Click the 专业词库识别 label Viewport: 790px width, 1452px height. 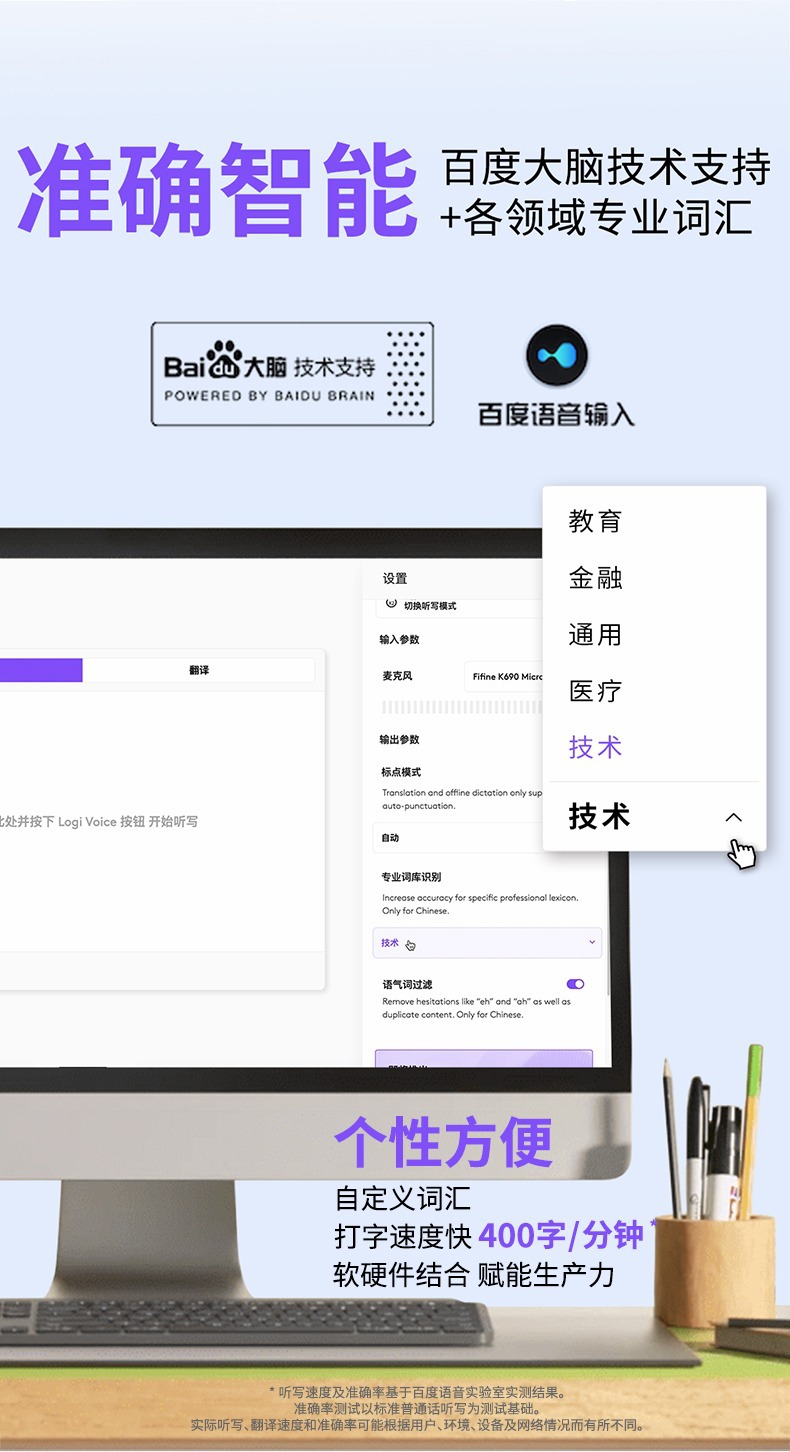411,877
